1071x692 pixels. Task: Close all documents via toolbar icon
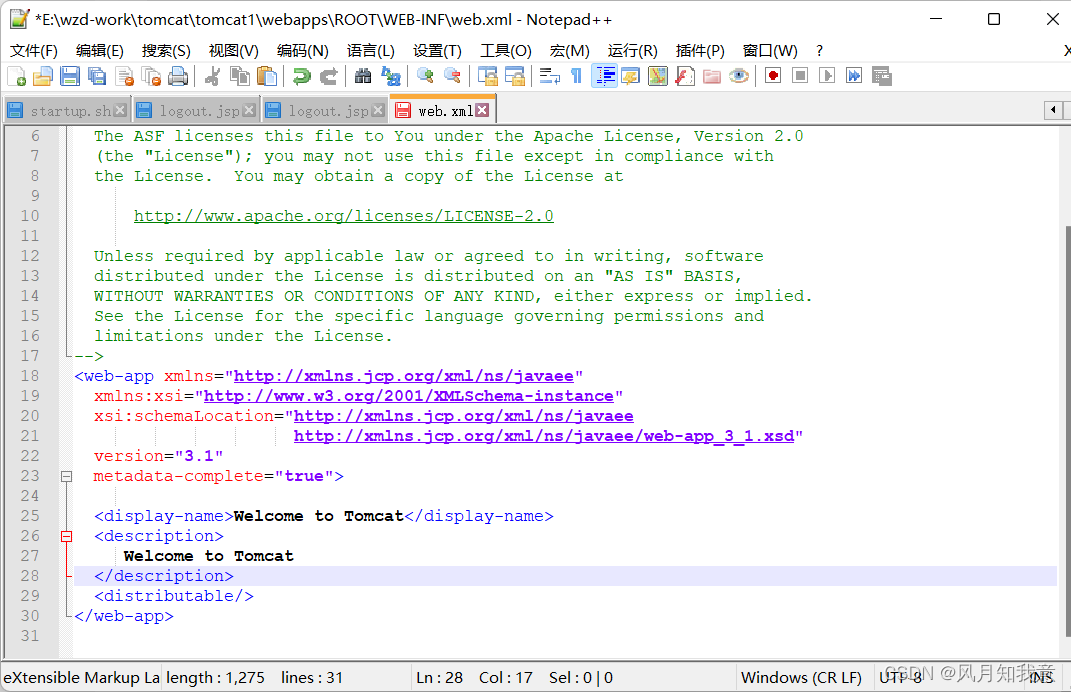tap(151, 76)
